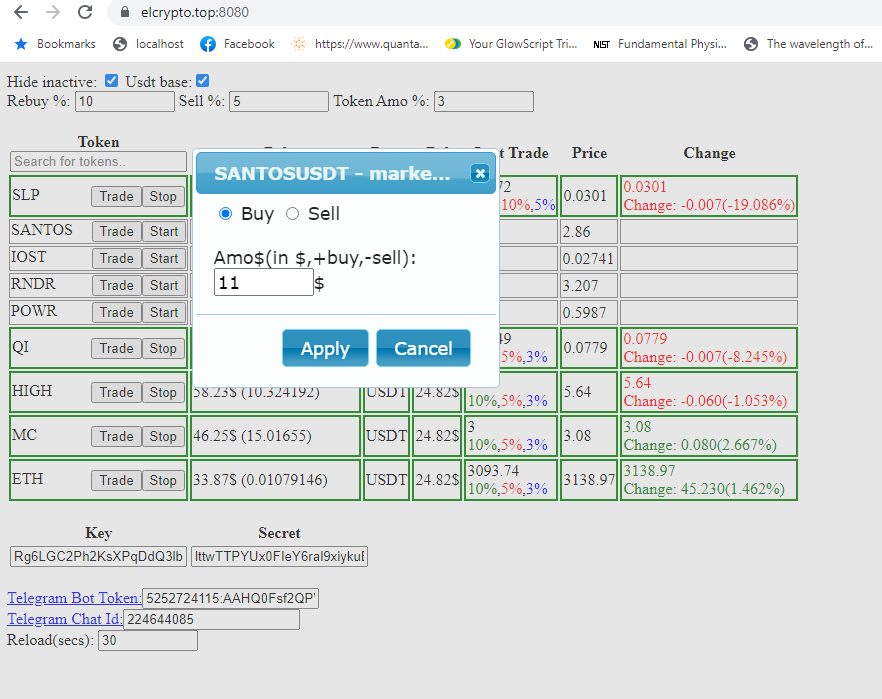Click the Telegram Bot Token field
Image resolution: width=882 pixels, height=699 pixels.
click(231, 598)
